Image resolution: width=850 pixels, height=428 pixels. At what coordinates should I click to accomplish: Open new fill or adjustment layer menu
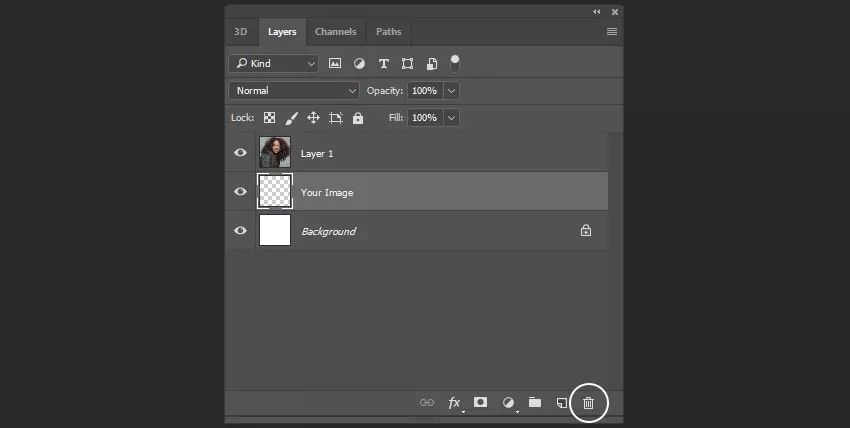tap(508, 403)
